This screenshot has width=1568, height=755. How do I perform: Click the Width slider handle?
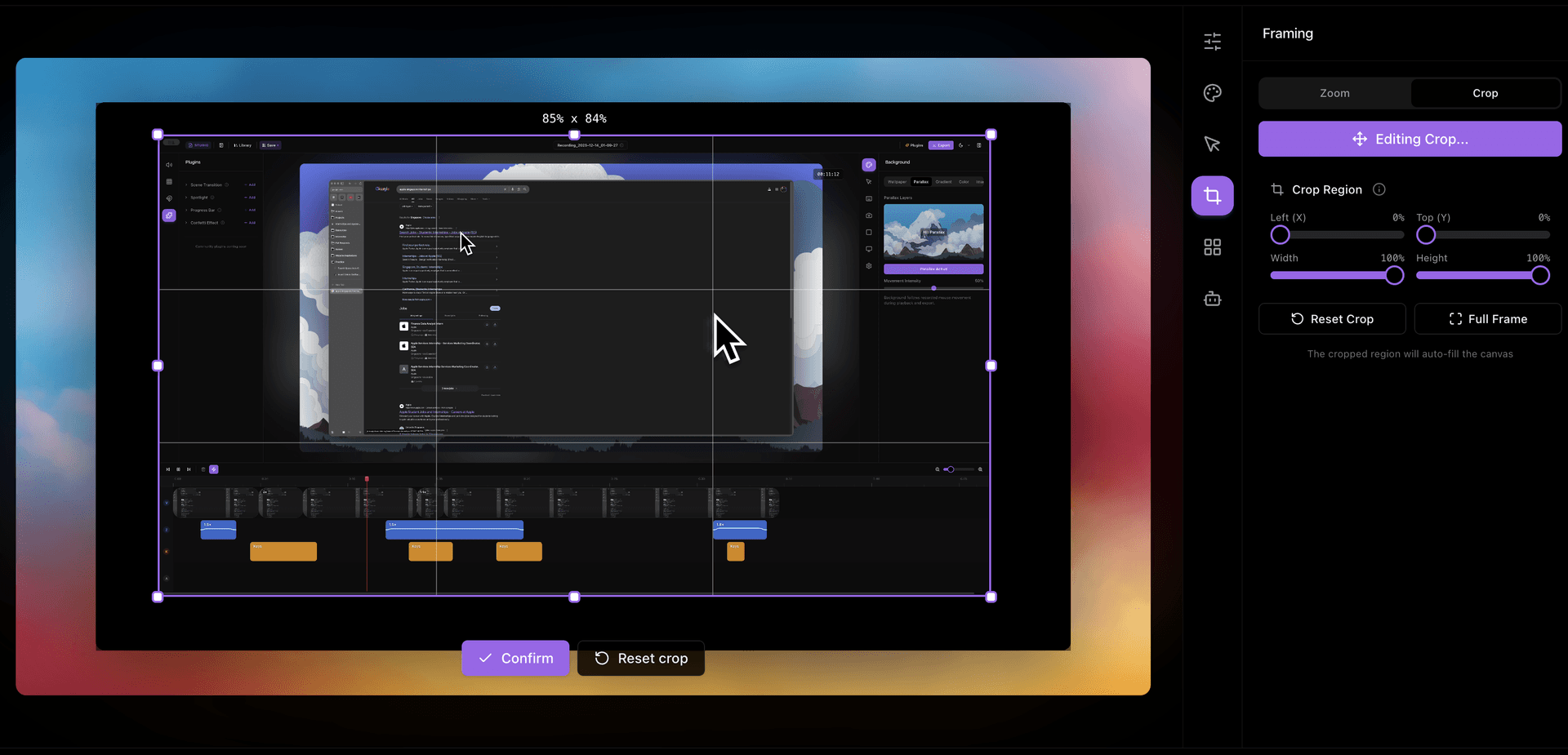[x=1394, y=276]
